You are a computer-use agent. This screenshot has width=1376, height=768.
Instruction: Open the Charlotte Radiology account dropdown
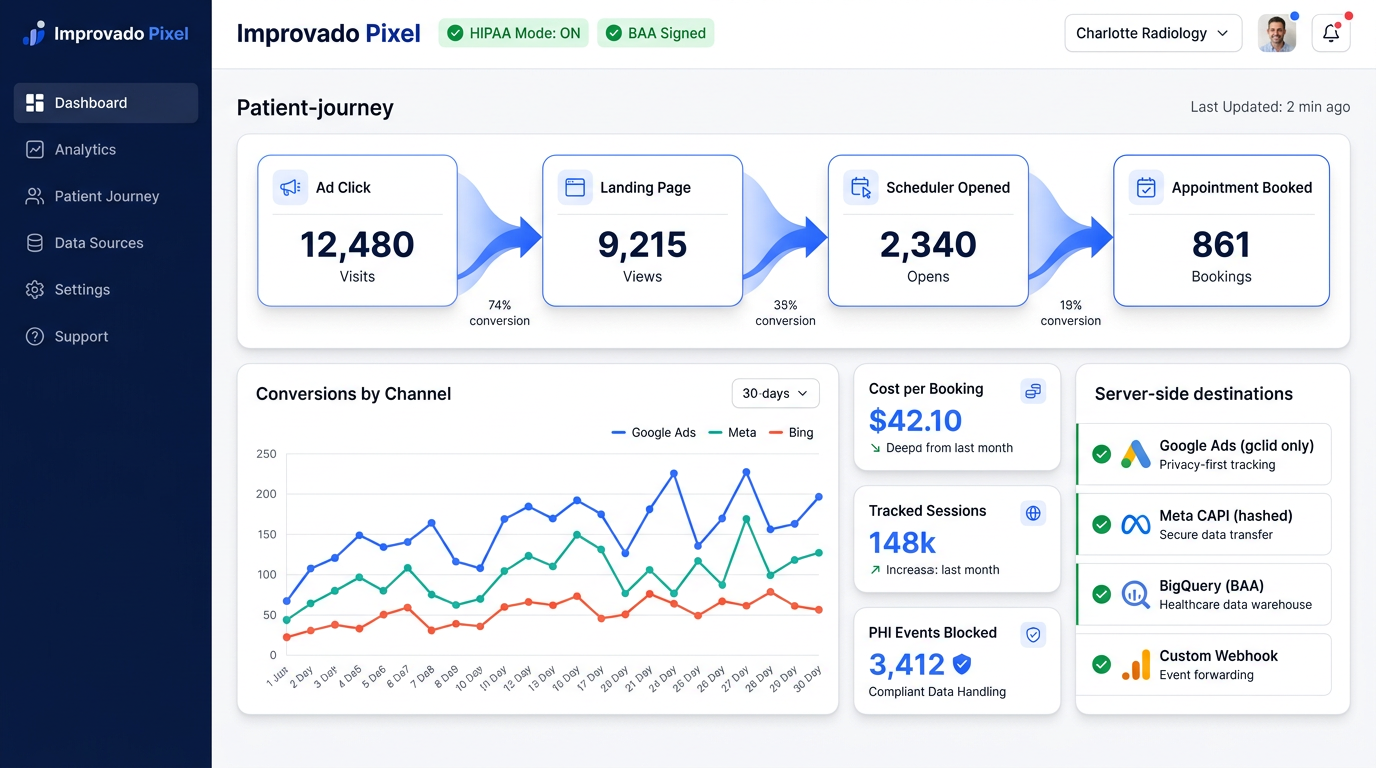(x=1153, y=33)
